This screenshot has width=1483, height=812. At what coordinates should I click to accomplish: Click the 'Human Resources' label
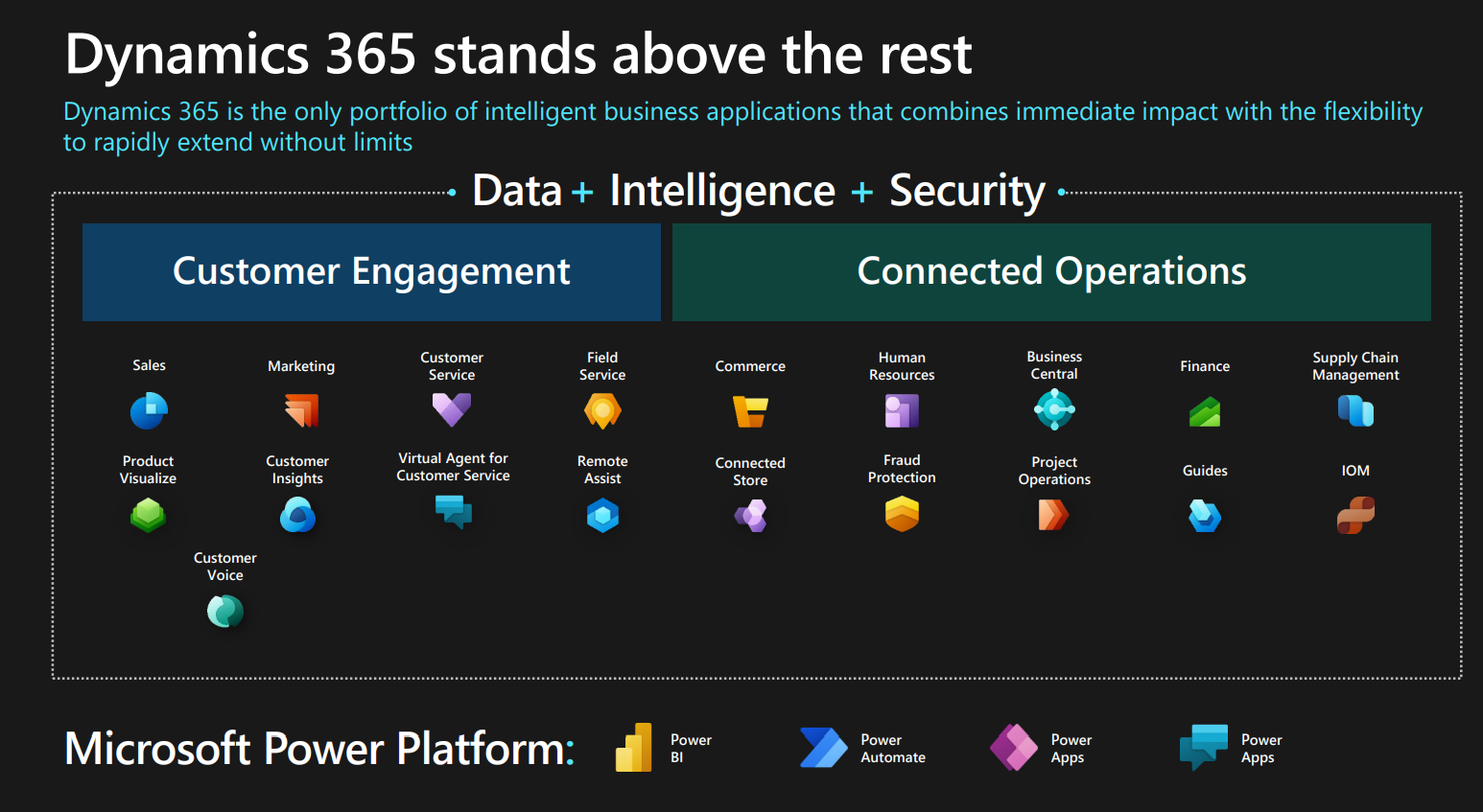tap(902, 366)
